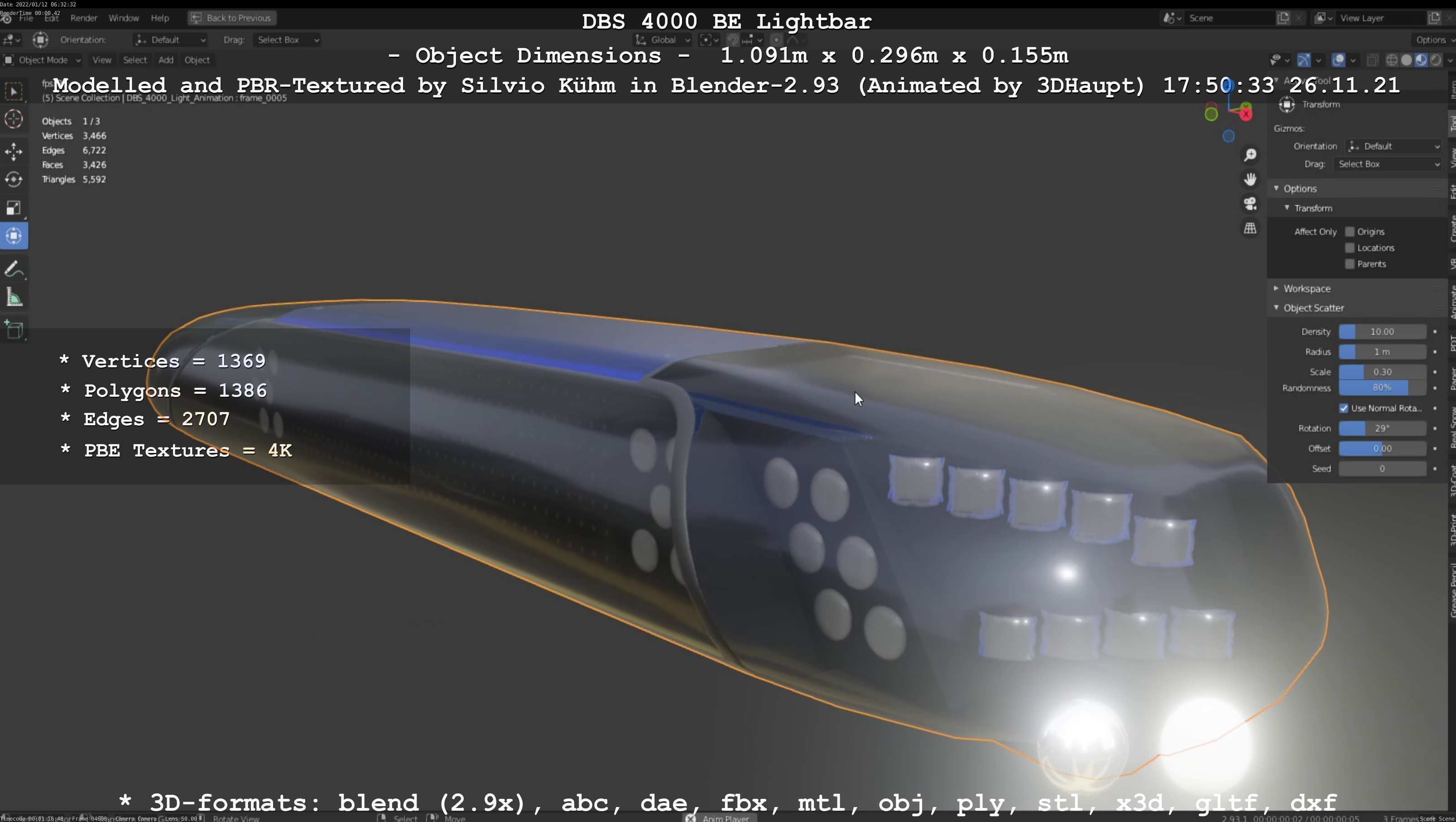Image resolution: width=1456 pixels, height=822 pixels.
Task: Cancel the Anim Player job
Action: [x=690, y=818]
